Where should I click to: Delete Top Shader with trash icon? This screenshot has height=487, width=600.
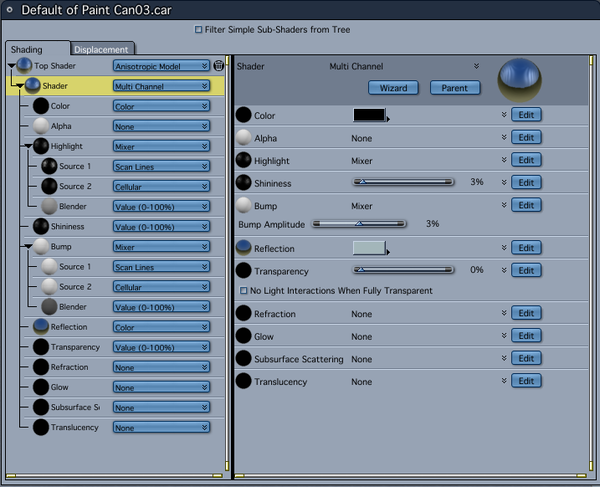pyautogui.click(x=218, y=66)
